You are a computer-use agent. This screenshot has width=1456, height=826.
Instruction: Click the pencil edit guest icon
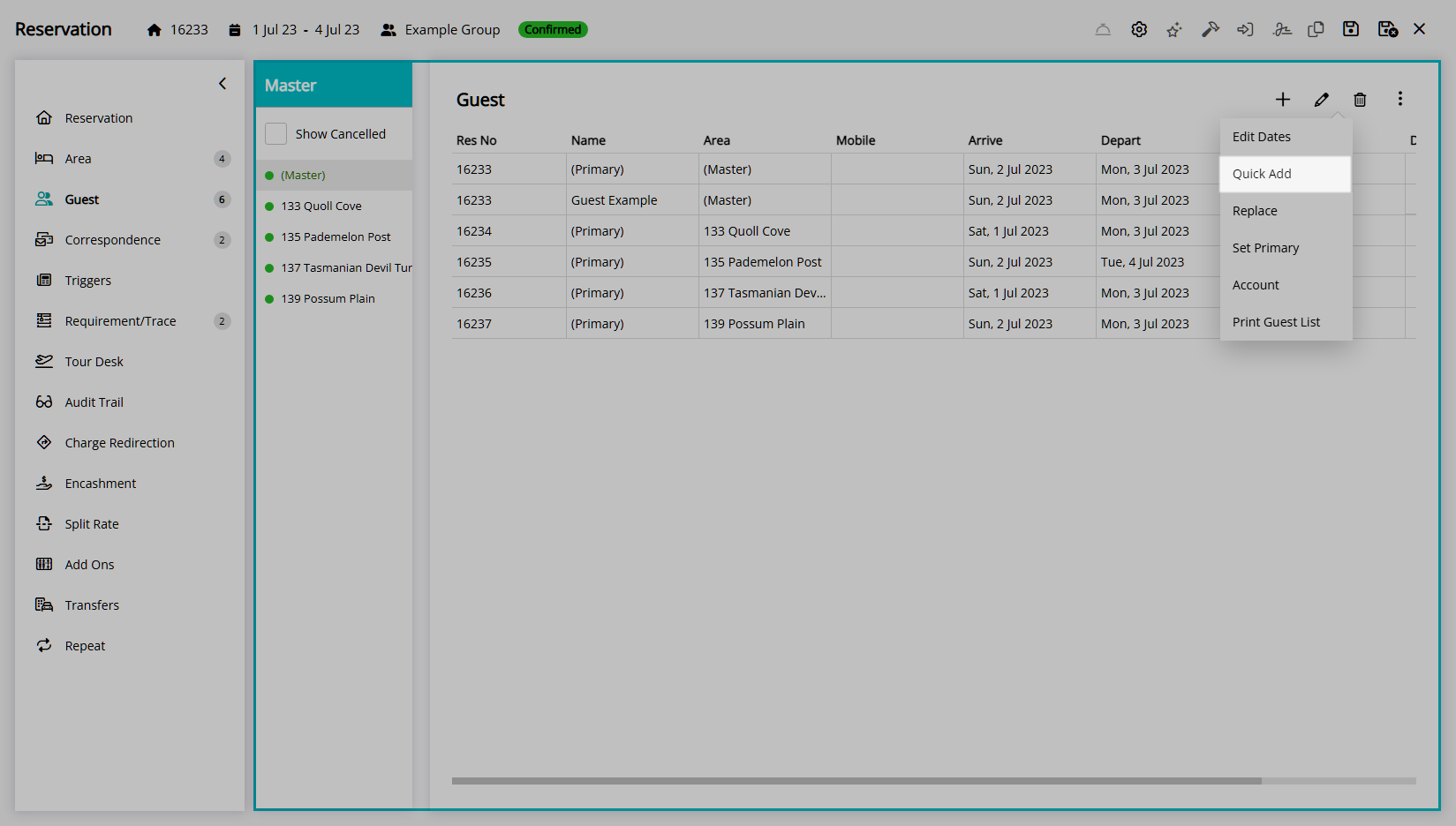(x=1322, y=100)
